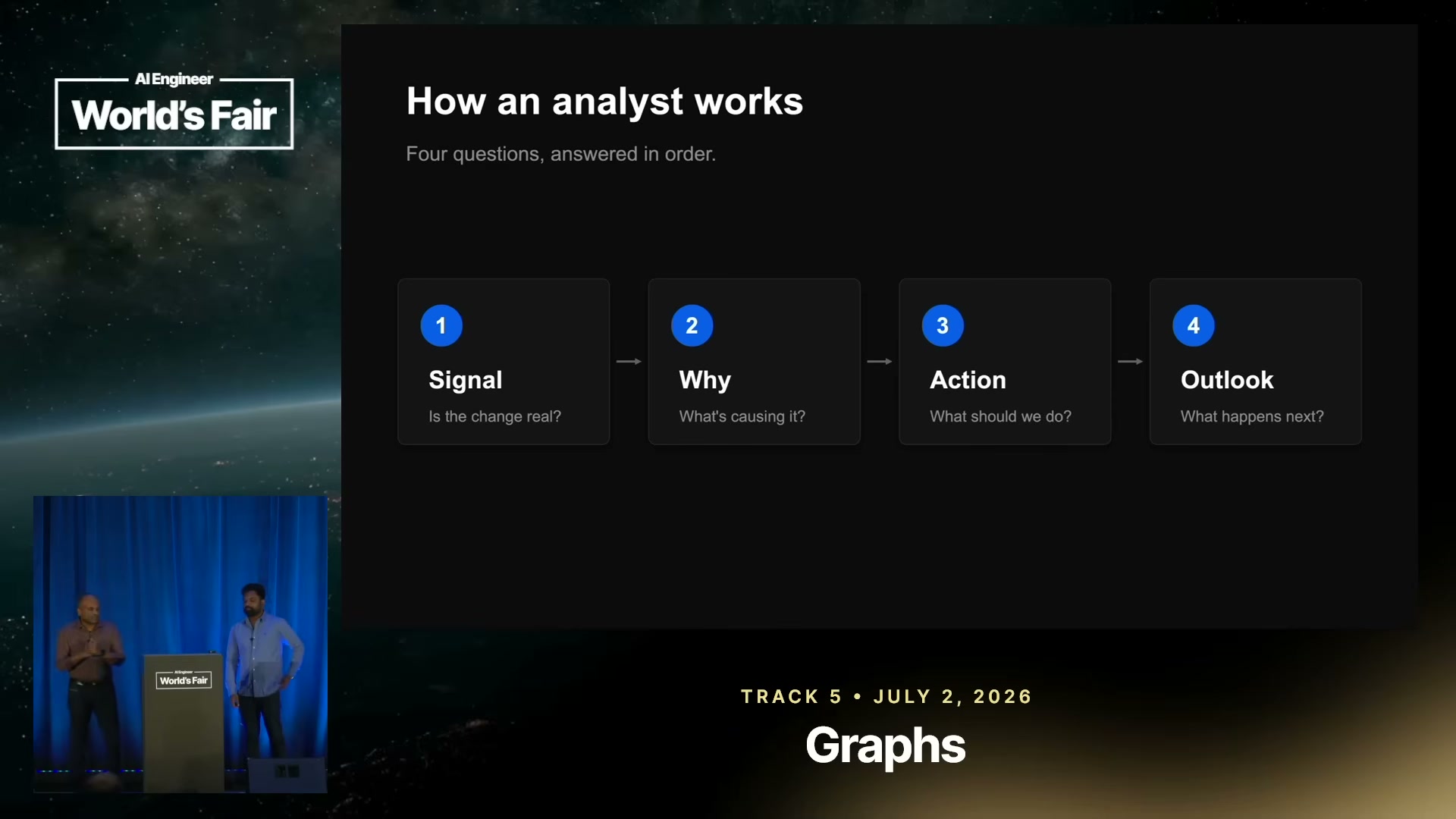
Task: Click the 'How an analyst works' title
Action: pos(604,101)
